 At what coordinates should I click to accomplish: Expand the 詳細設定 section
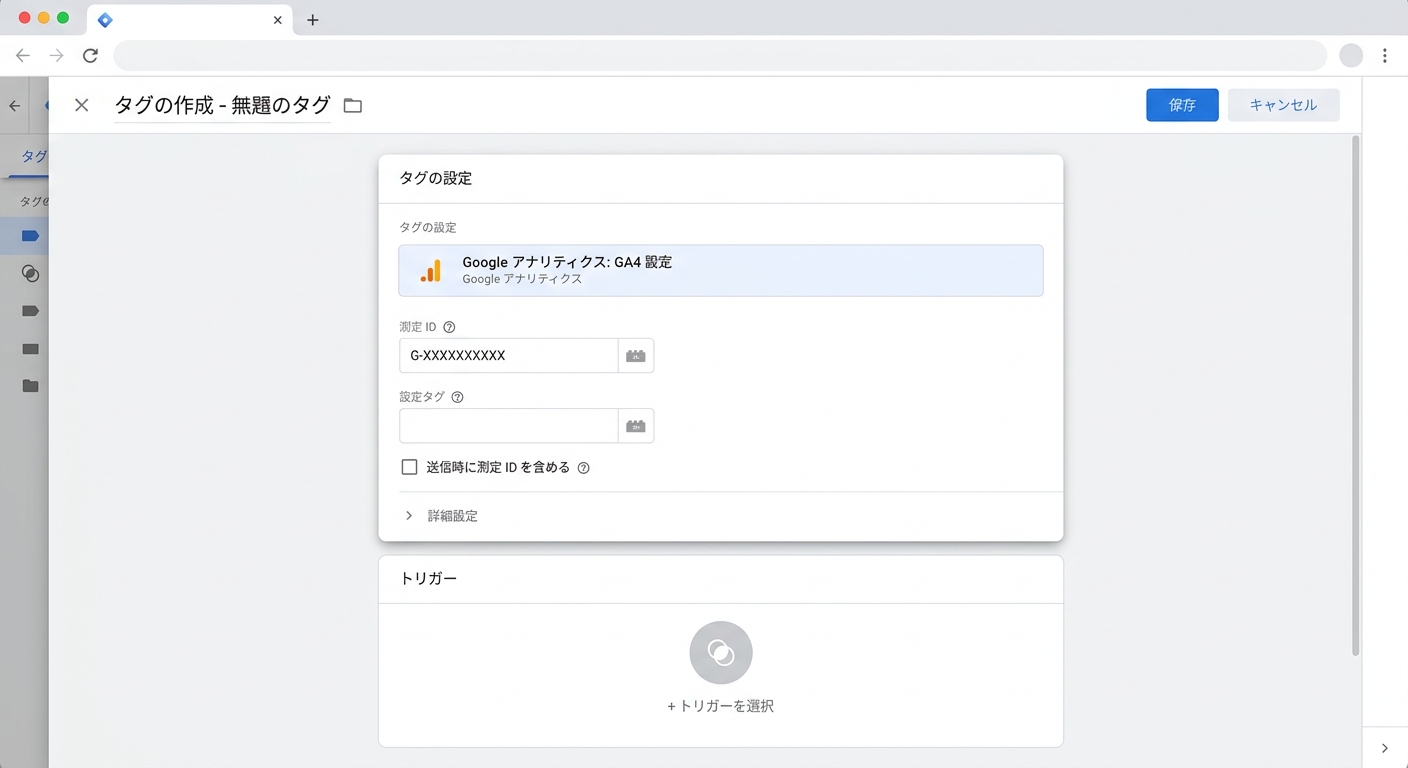441,516
